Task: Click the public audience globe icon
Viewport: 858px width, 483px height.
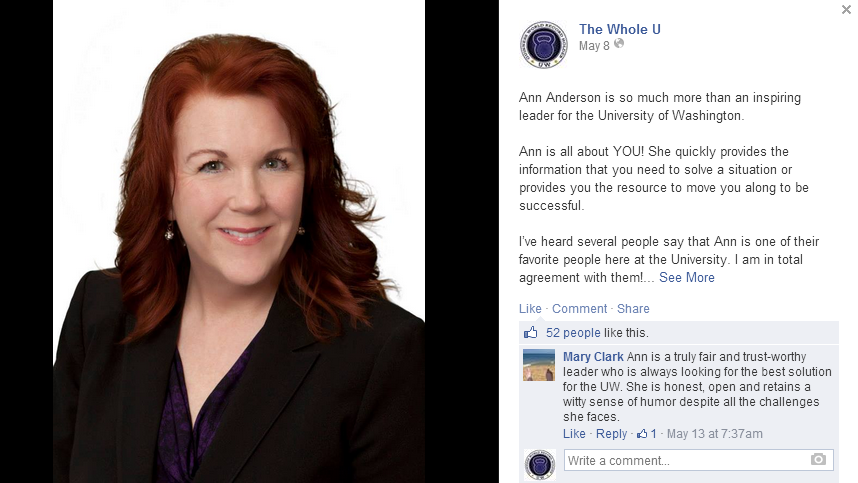Action: 619,44
